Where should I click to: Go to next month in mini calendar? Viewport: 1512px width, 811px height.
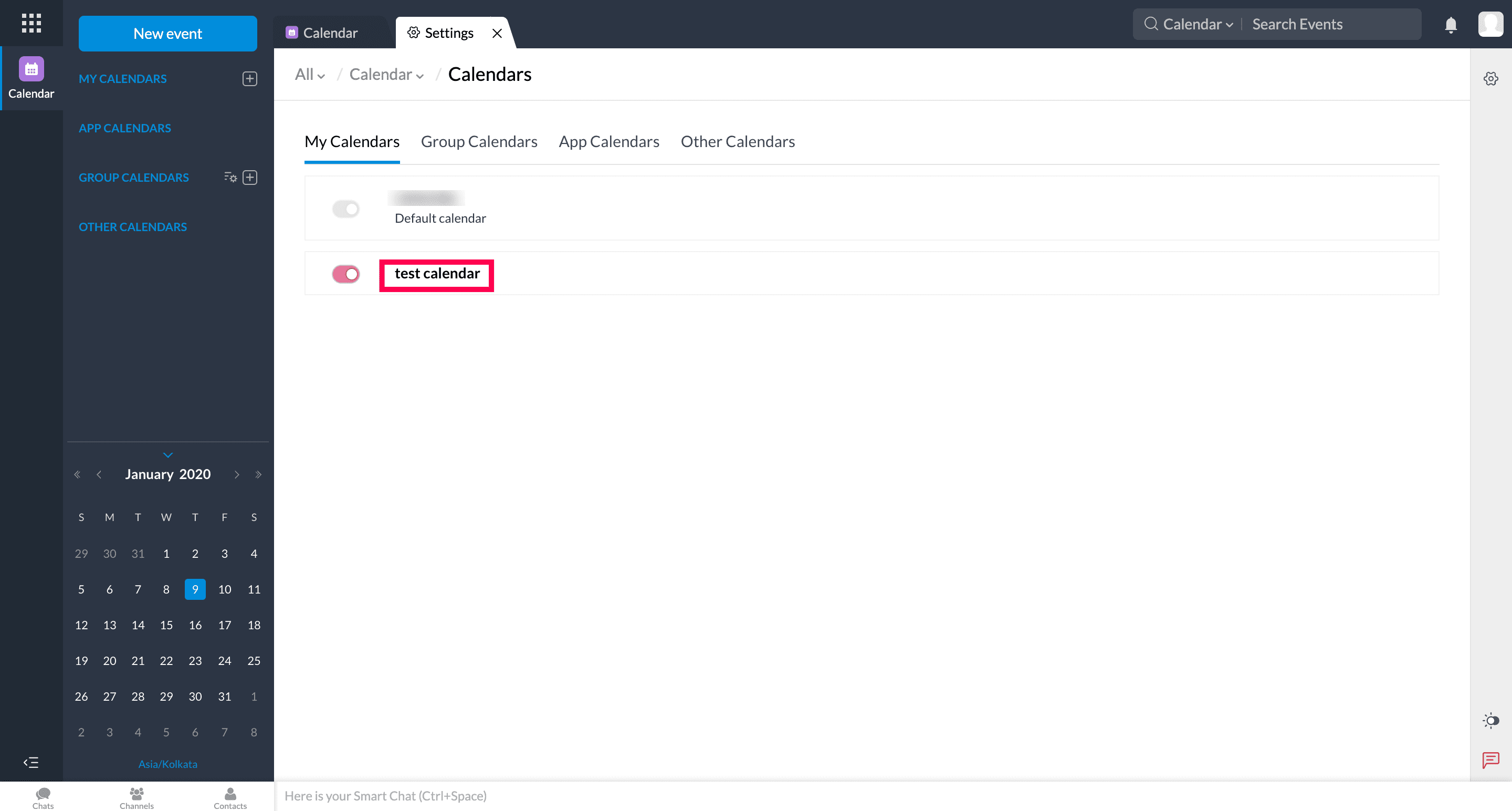tap(237, 474)
